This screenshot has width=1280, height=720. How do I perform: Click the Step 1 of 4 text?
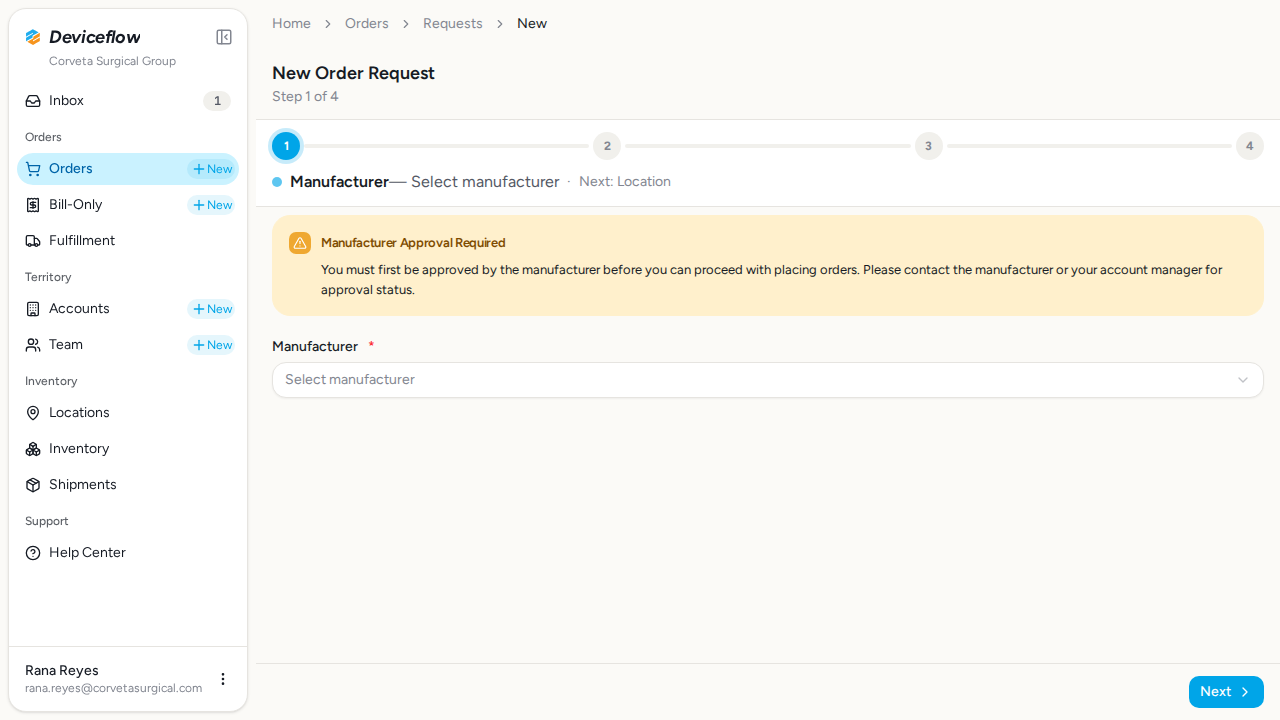(305, 97)
